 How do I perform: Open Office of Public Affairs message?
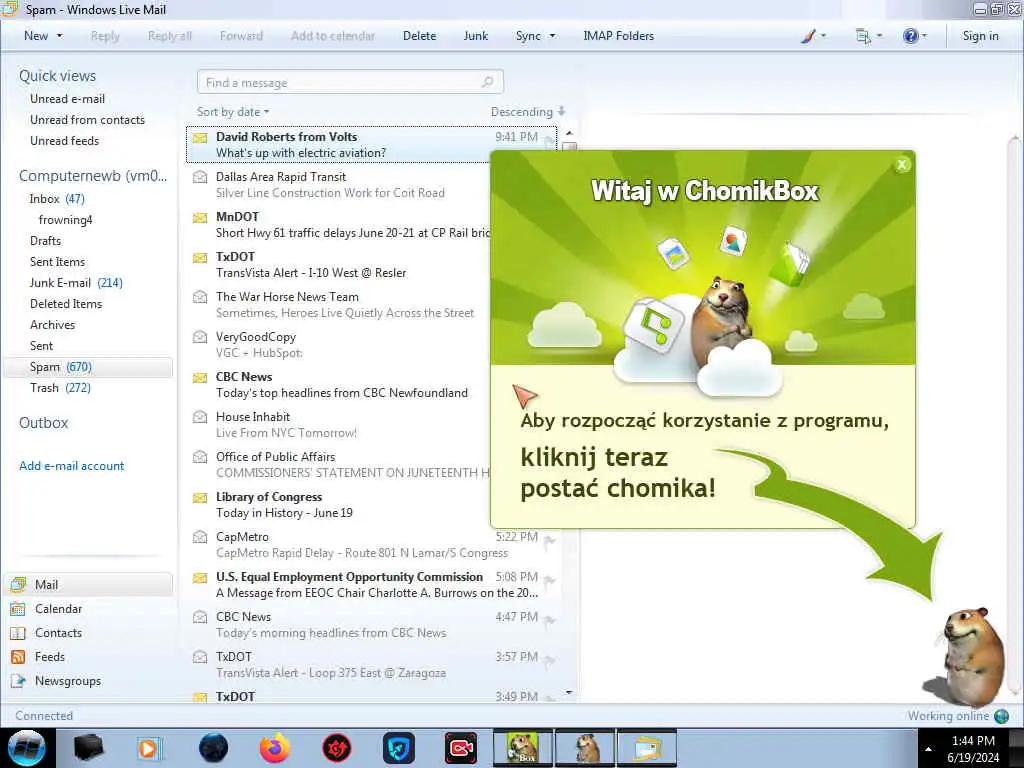coord(340,464)
